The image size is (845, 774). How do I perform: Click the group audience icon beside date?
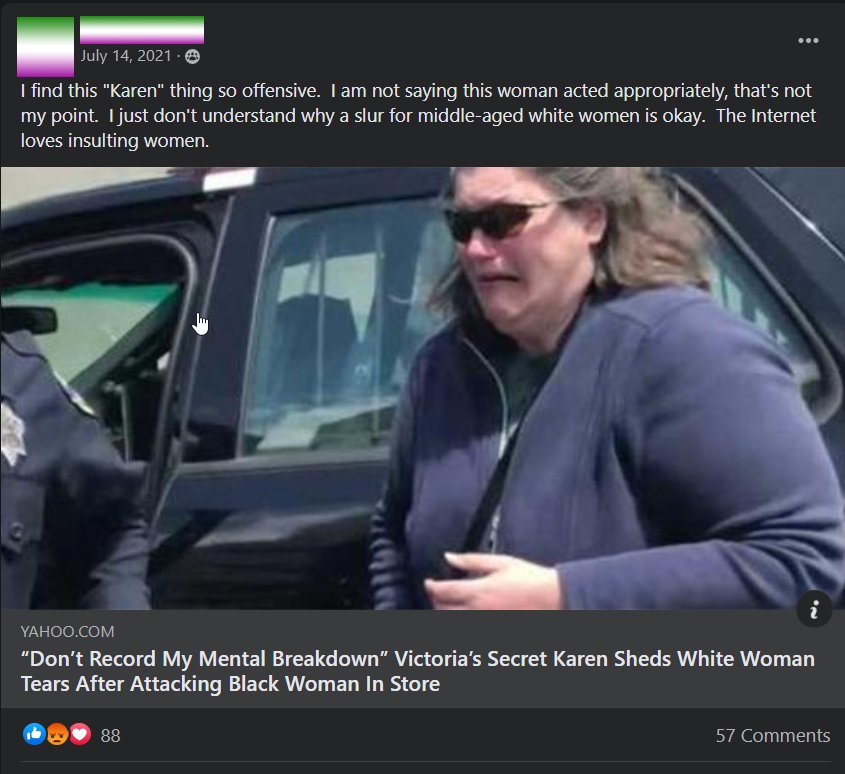pyautogui.click(x=192, y=57)
